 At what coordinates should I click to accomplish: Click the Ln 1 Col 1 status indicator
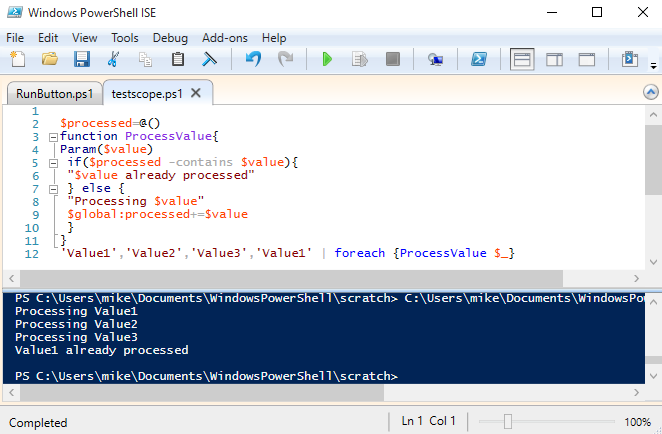428,421
